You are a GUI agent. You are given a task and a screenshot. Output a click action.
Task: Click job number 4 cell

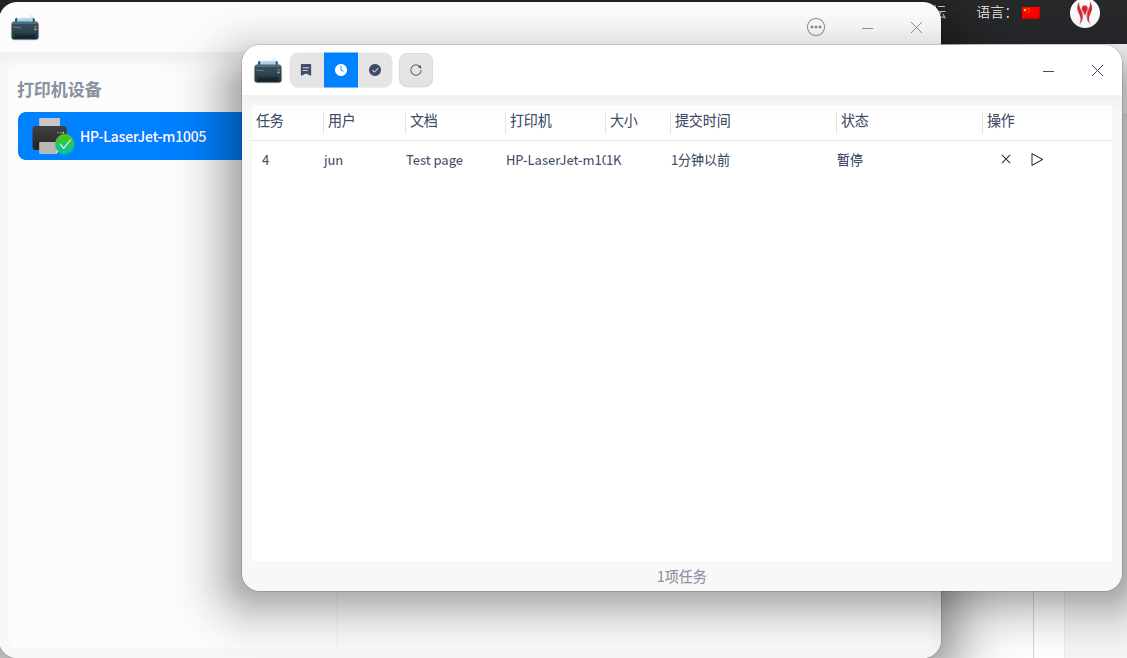coord(265,160)
